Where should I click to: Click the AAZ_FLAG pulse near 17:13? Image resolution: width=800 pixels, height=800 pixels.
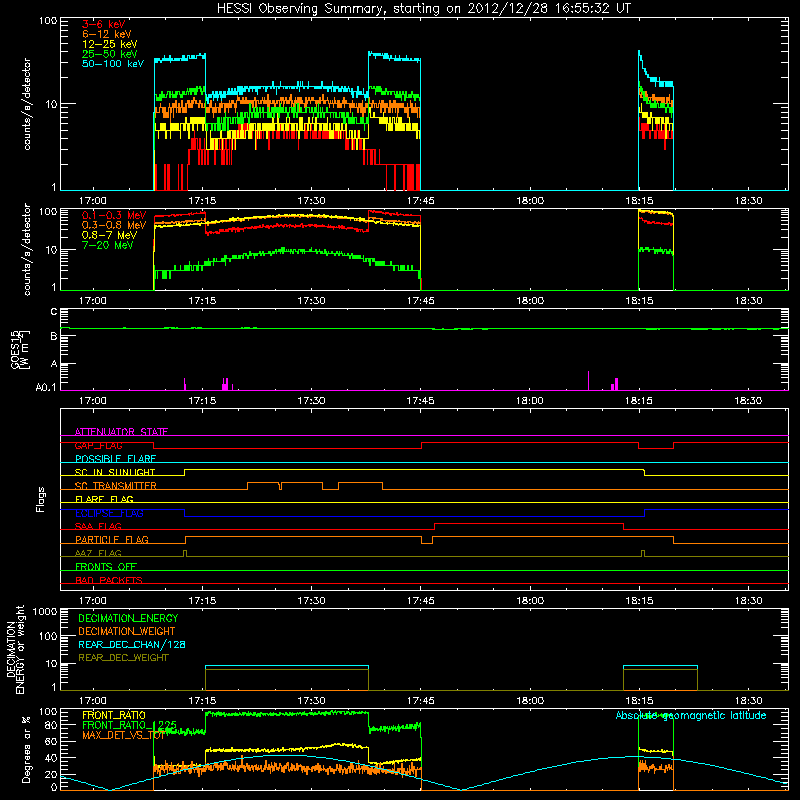pyautogui.click(x=185, y=553)
